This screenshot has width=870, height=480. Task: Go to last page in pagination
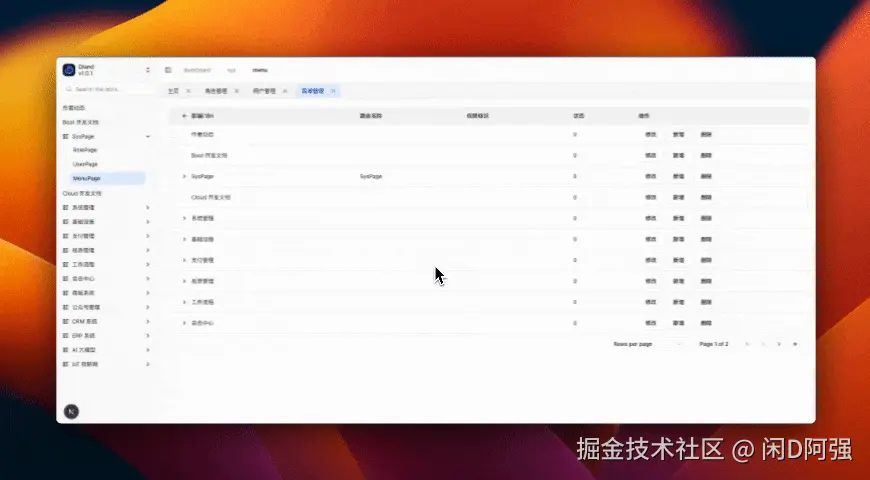[795, 344]
